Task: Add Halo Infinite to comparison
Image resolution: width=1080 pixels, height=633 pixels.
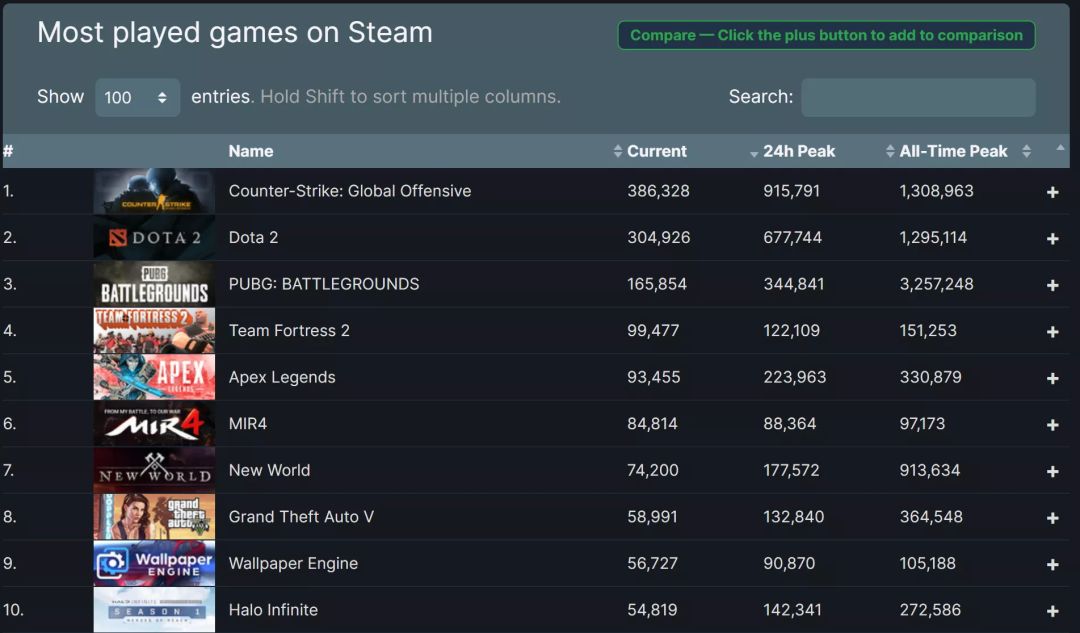Action: (1052, 611)
